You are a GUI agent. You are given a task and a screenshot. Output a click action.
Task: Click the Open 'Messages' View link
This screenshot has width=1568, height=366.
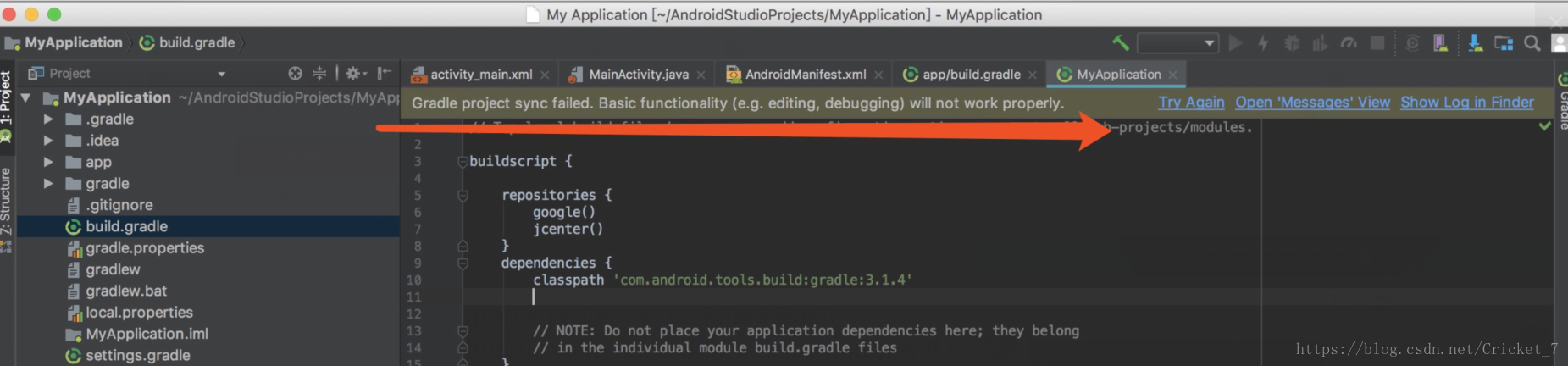click(1312, 103)
